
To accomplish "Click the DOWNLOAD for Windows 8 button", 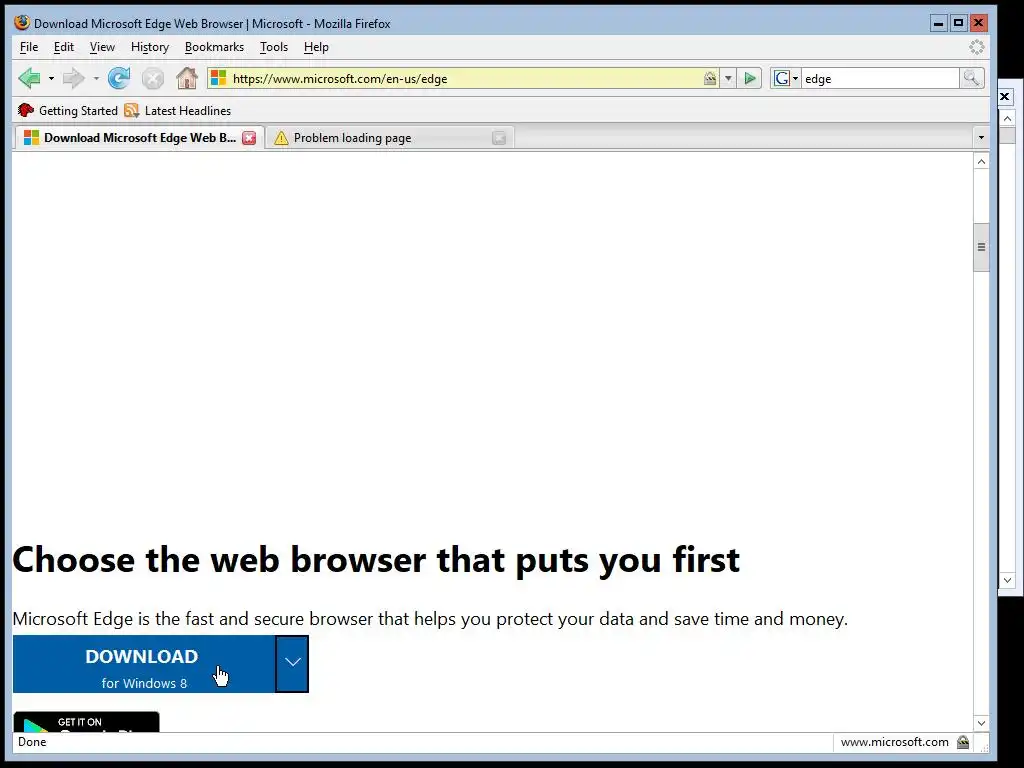I will pos(144,664).
